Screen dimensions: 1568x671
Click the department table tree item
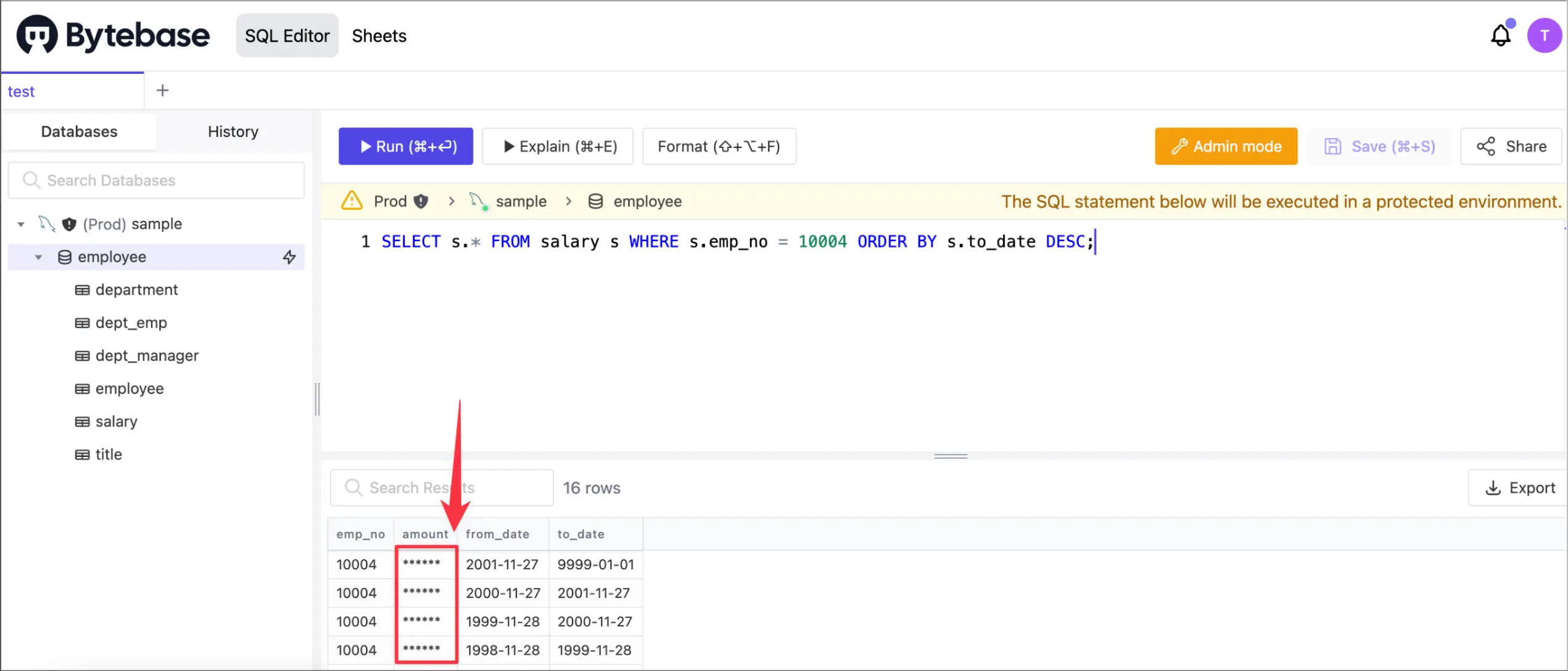click(x=137, y=289)
